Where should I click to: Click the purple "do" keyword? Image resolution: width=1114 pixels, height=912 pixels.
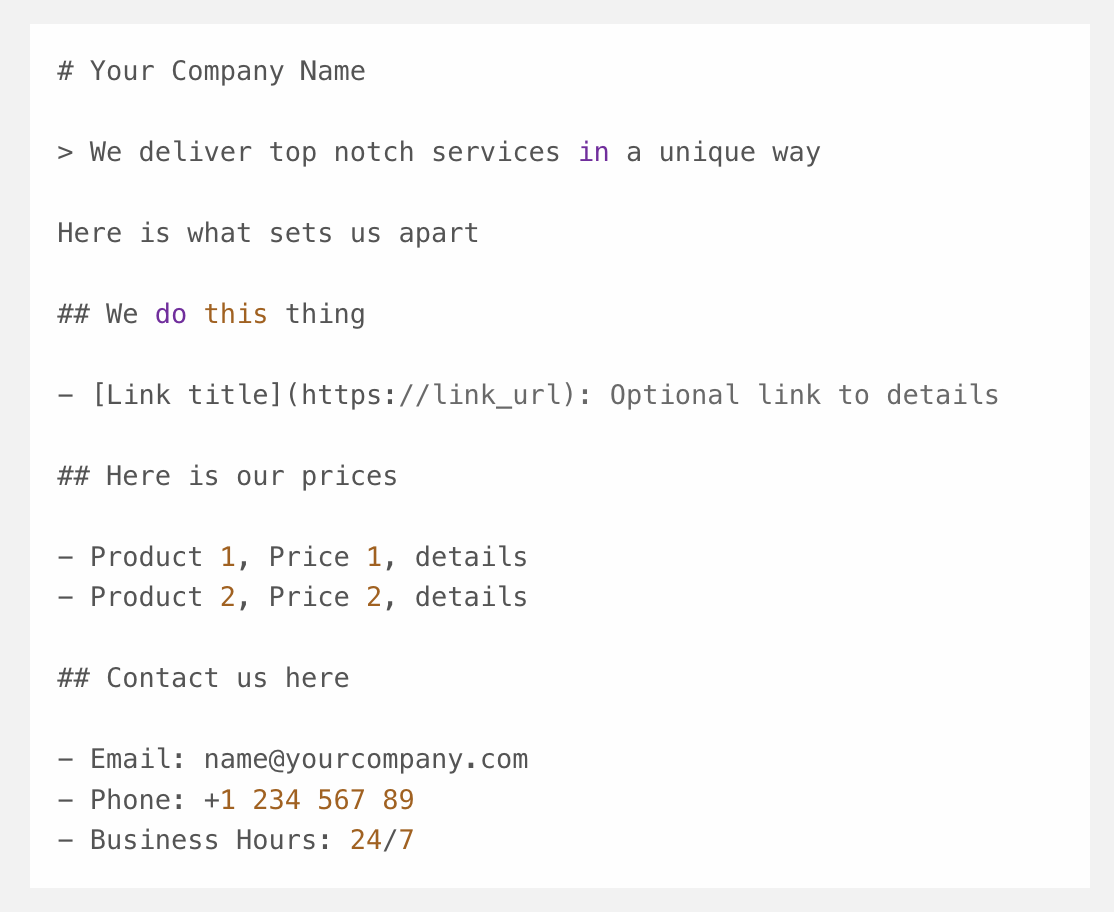coord(171,314)
